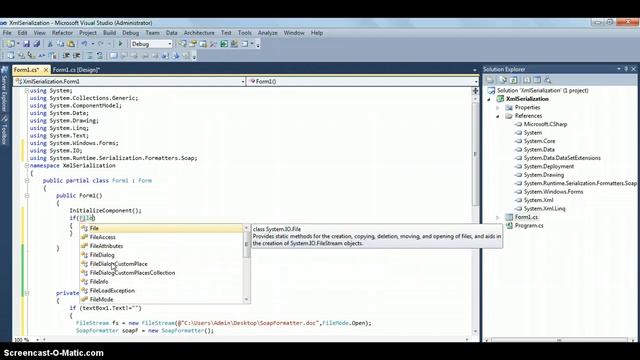This screenshot has height=360, width=640.
Task: Open the Analyze menu
Action: click(267, 33)
